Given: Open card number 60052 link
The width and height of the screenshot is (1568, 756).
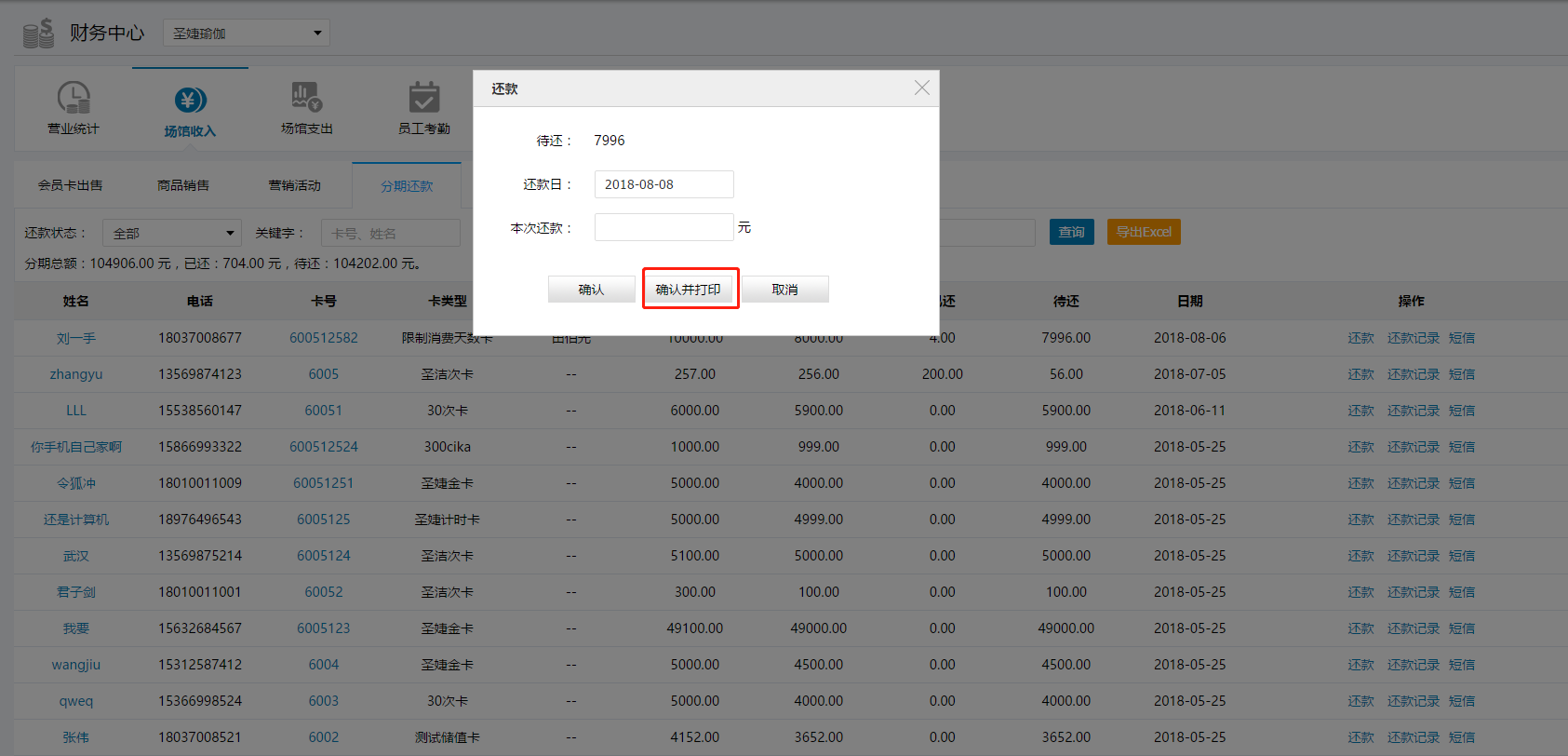Looking at the screenshot, I should point(324,592).
